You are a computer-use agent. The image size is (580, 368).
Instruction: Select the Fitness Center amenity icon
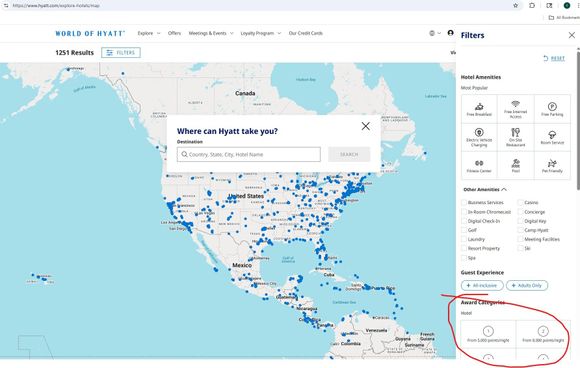click(479, 166)
